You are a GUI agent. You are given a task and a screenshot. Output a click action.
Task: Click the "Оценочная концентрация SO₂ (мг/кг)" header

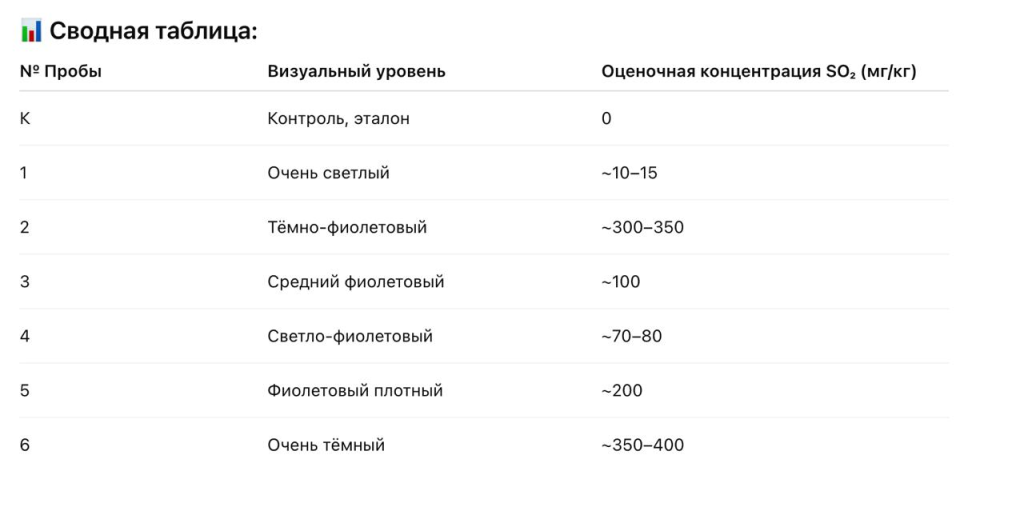(x=759, y=72)
